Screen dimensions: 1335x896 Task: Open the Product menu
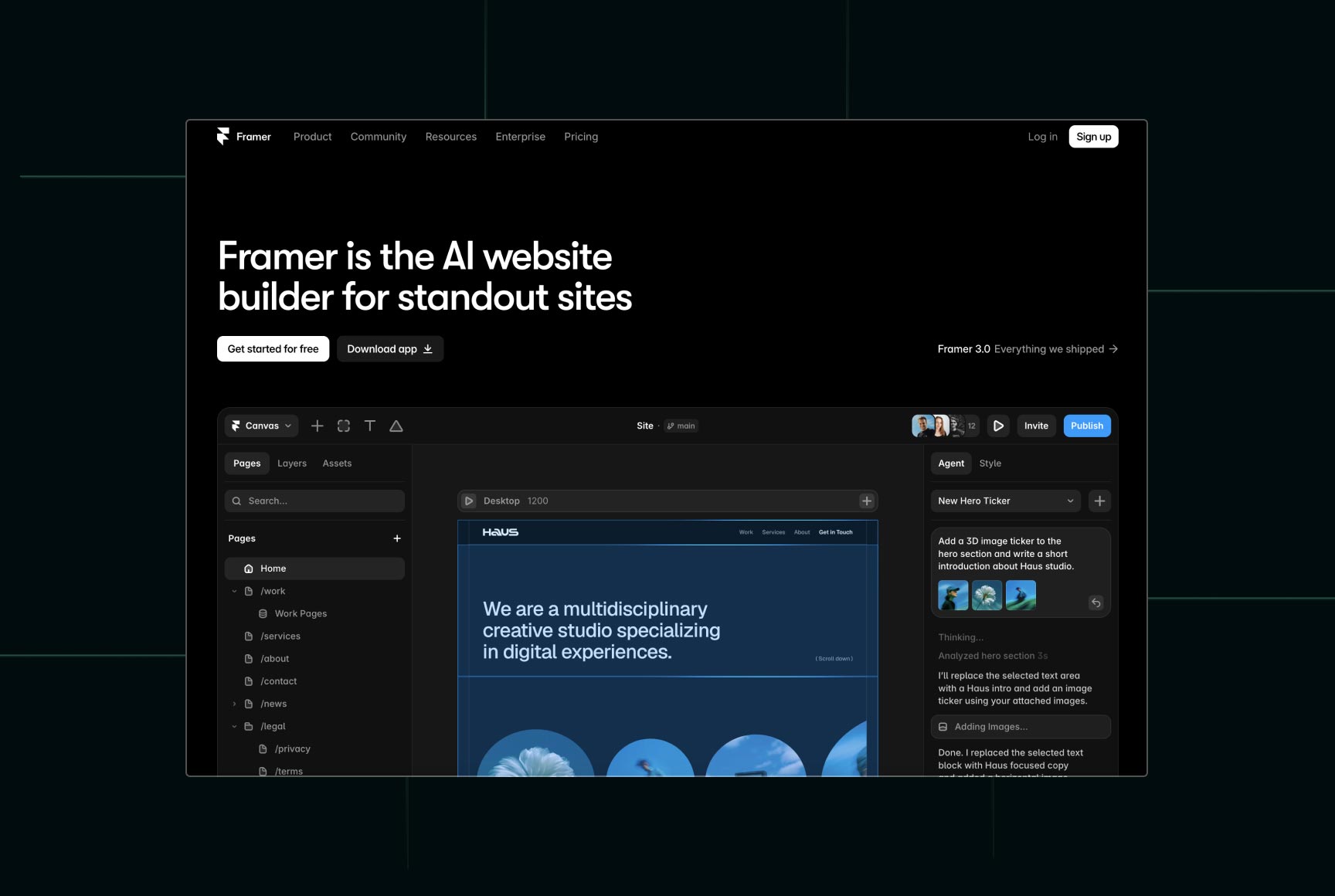coord(312,137)
